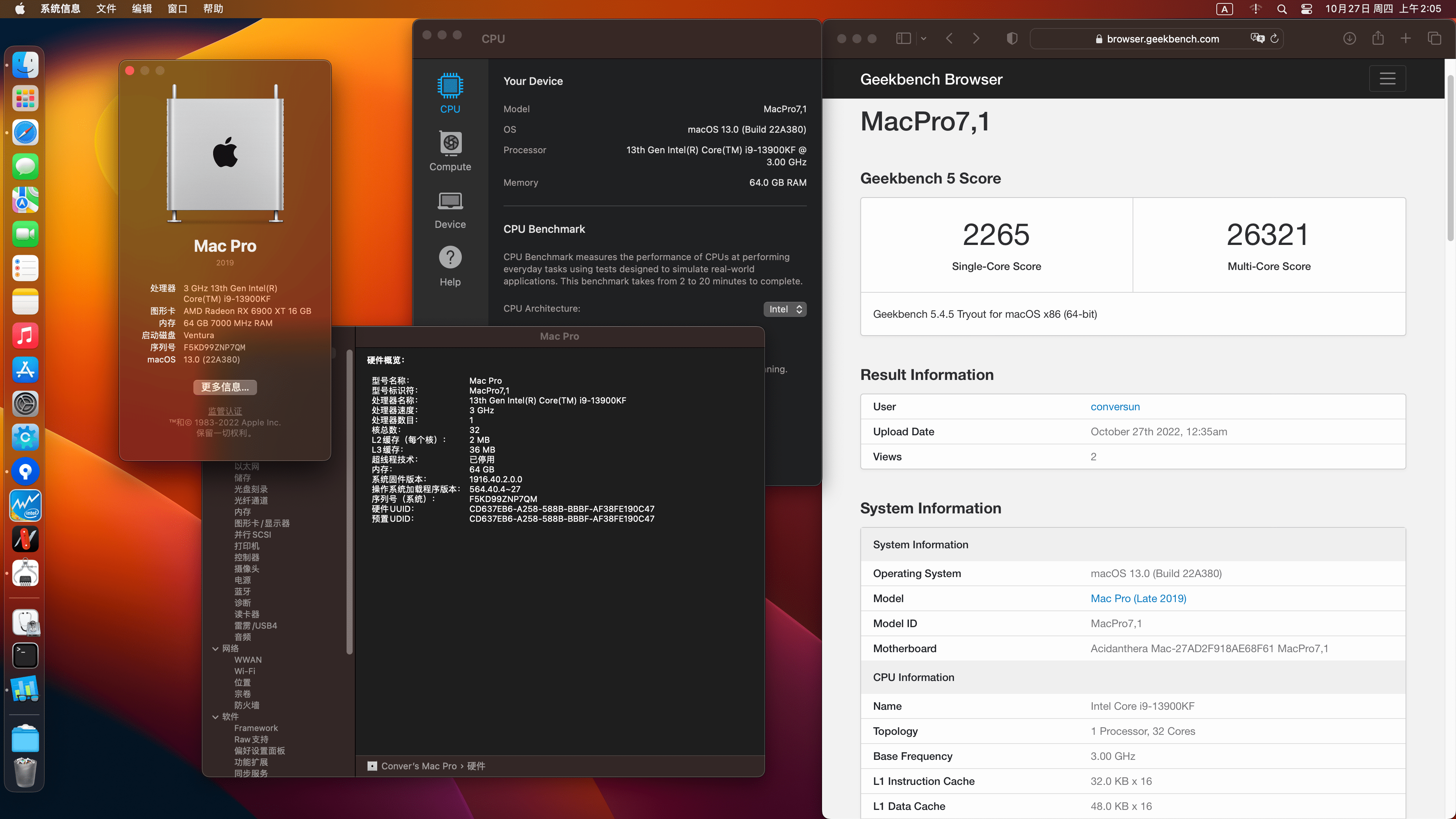The image size is (1456, 819).
Task: Select 图形卡/显示器 in the sidebar
Action: pyautogui.click(x=262, y=523)
